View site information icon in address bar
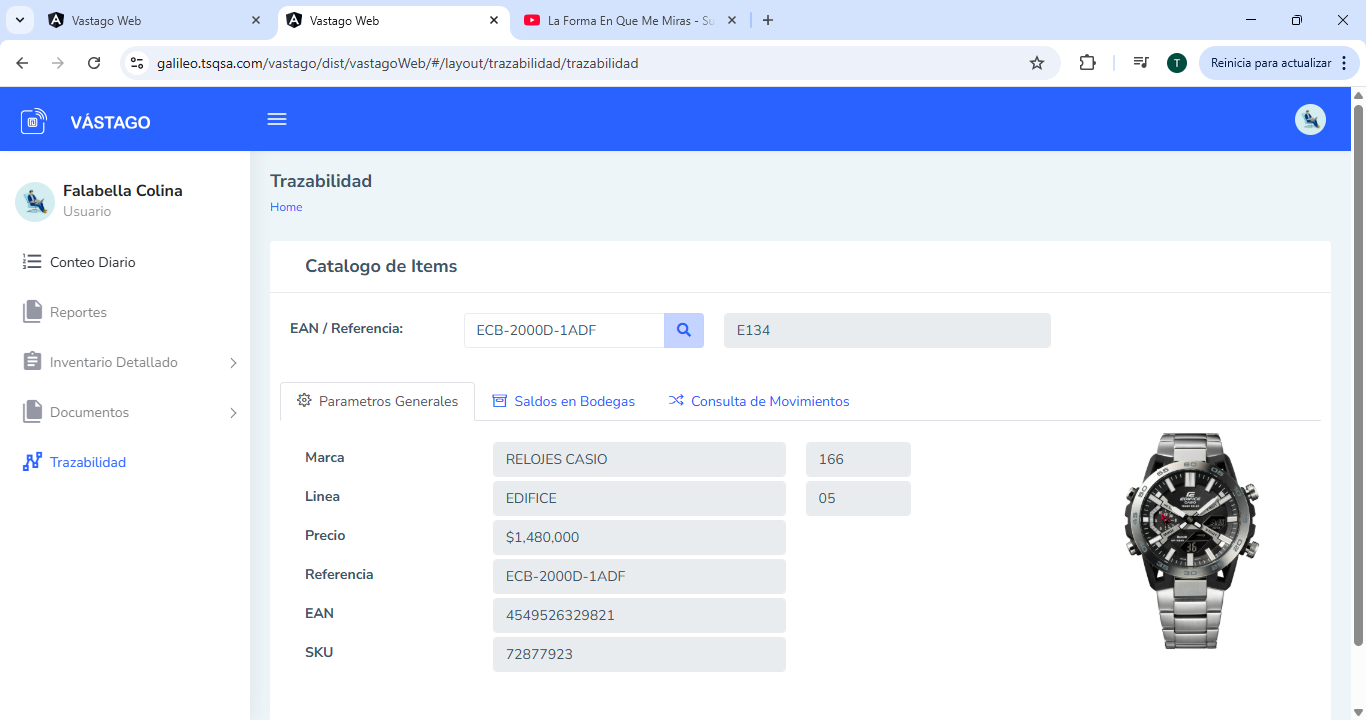Viewport: 1366px width, 720px height. 138,63
